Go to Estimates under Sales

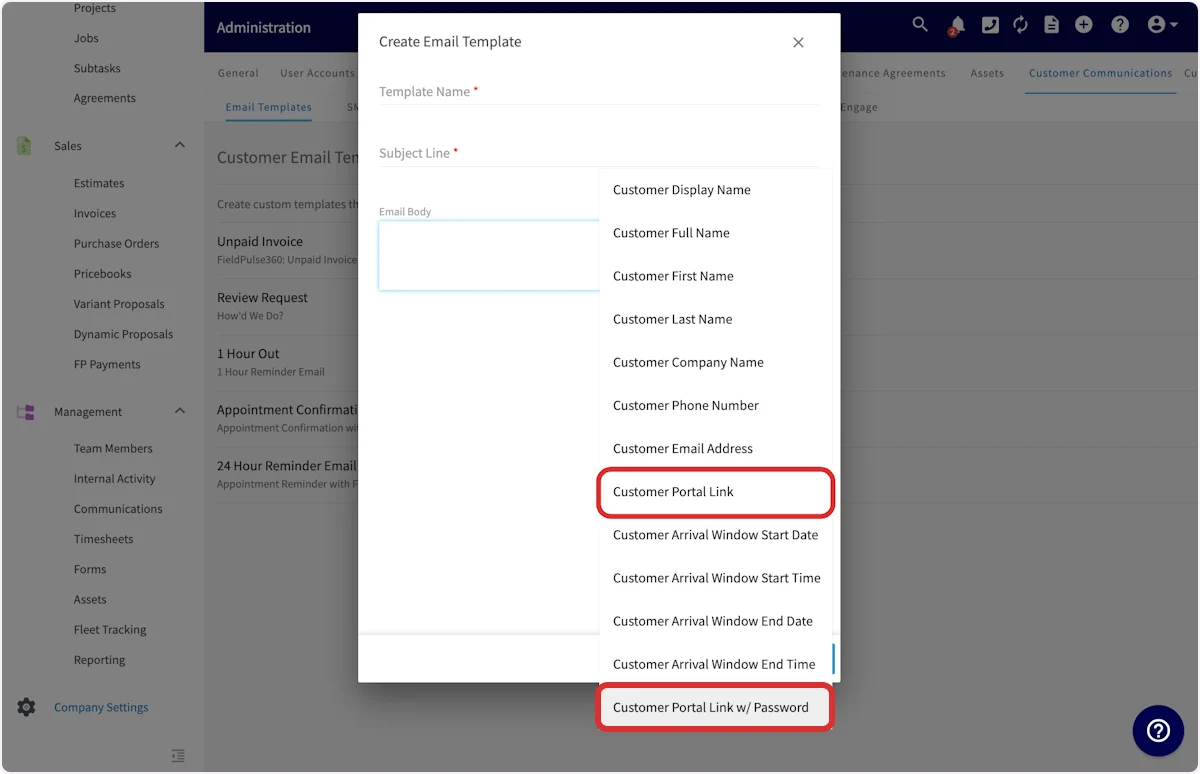[99, 183]
